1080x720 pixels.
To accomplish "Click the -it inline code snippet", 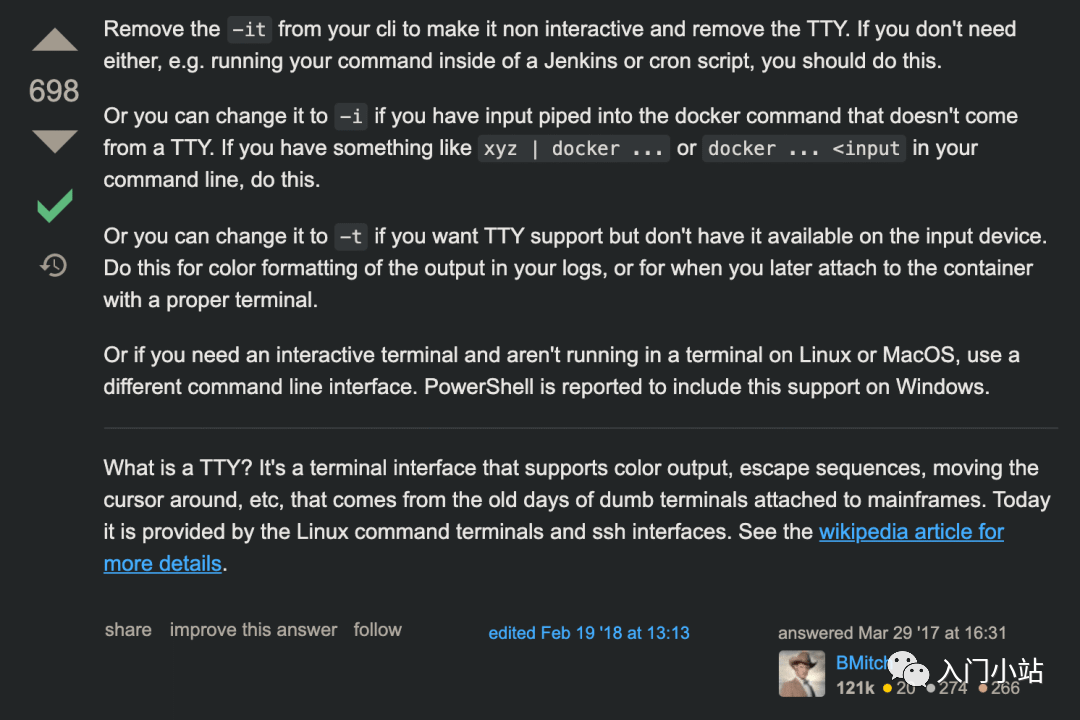I will point(248,30).
